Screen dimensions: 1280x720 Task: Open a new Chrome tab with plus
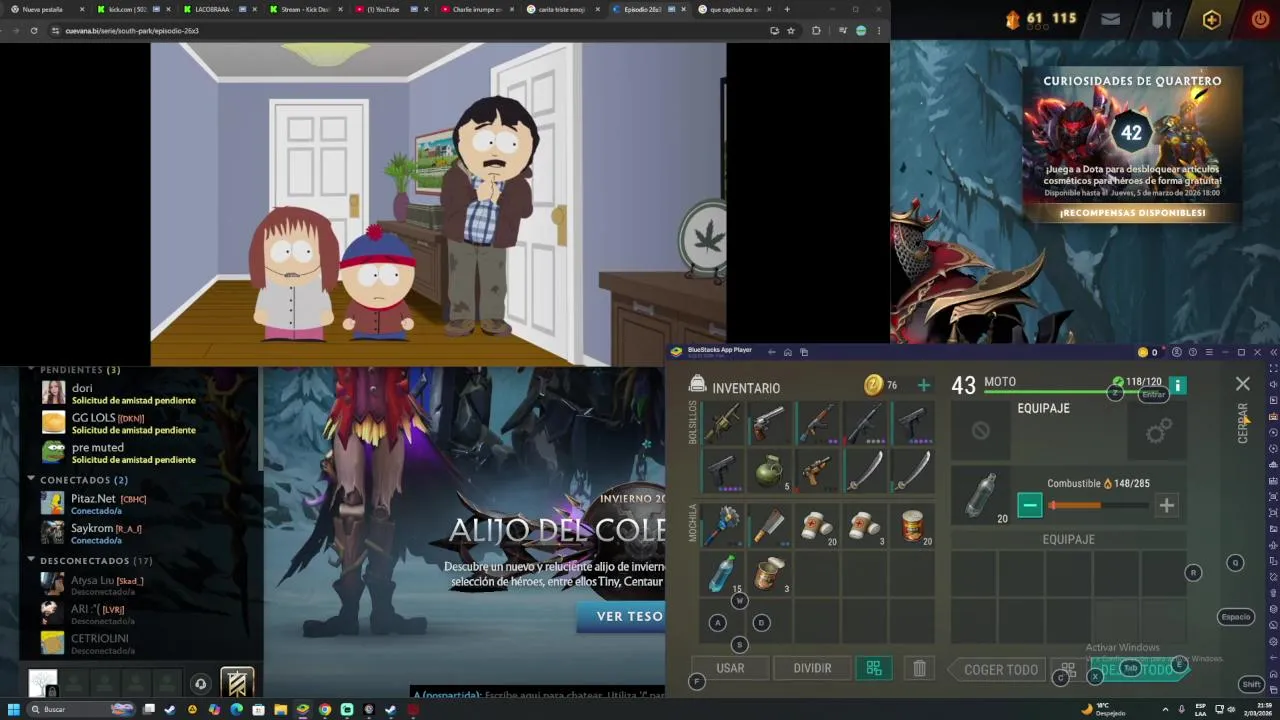(x=787, y=9)
